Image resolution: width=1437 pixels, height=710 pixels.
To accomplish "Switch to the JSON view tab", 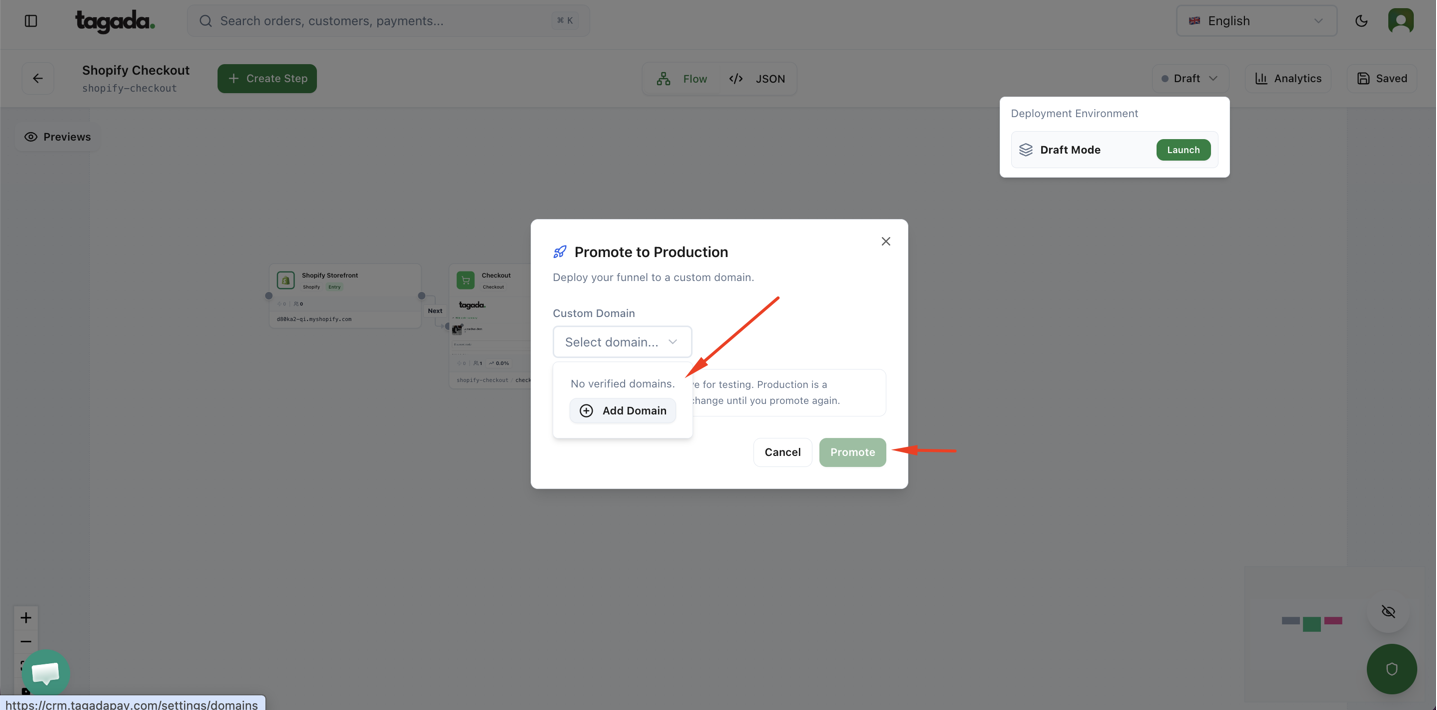I will (758, 78).
